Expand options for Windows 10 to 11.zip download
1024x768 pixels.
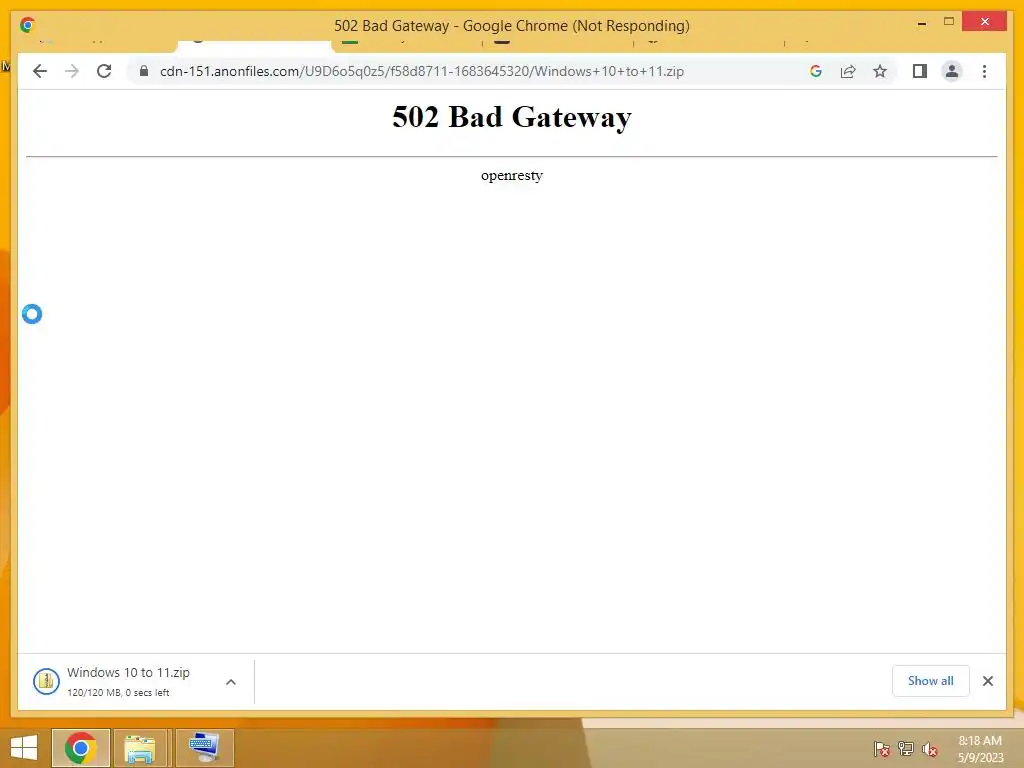click(x=231, y=682)
